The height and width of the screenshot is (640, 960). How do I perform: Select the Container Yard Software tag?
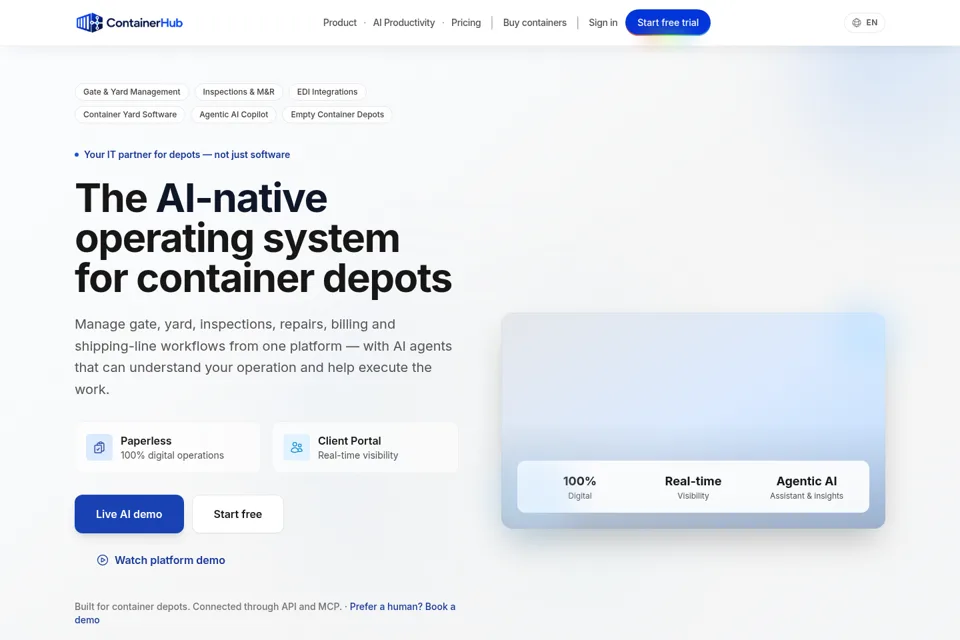point(130,115)
